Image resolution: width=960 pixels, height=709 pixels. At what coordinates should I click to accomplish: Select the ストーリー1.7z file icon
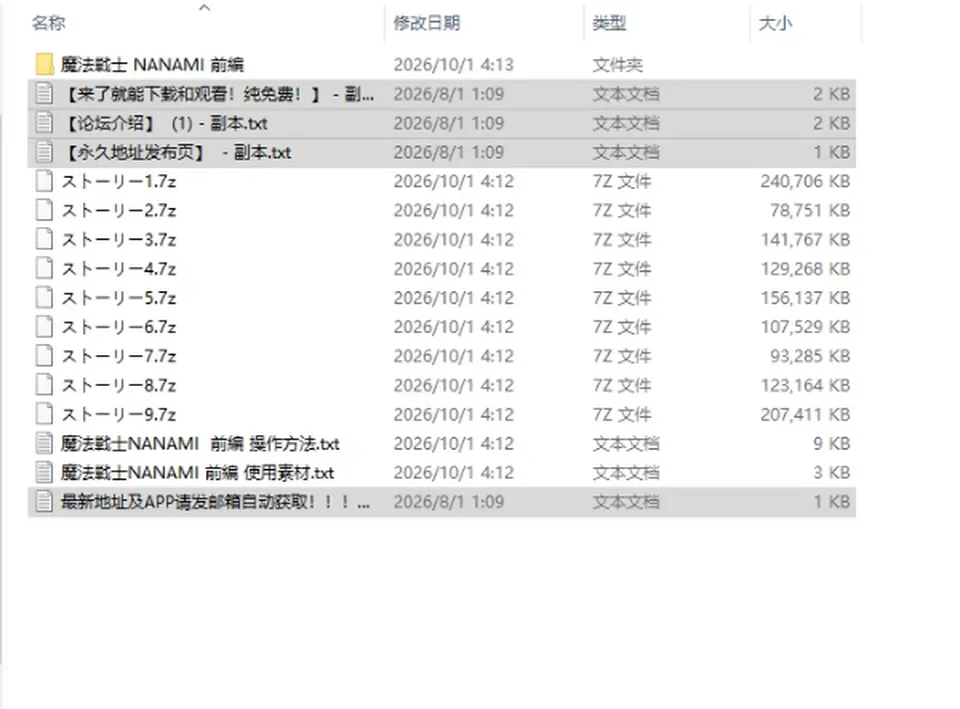point(44,181)
